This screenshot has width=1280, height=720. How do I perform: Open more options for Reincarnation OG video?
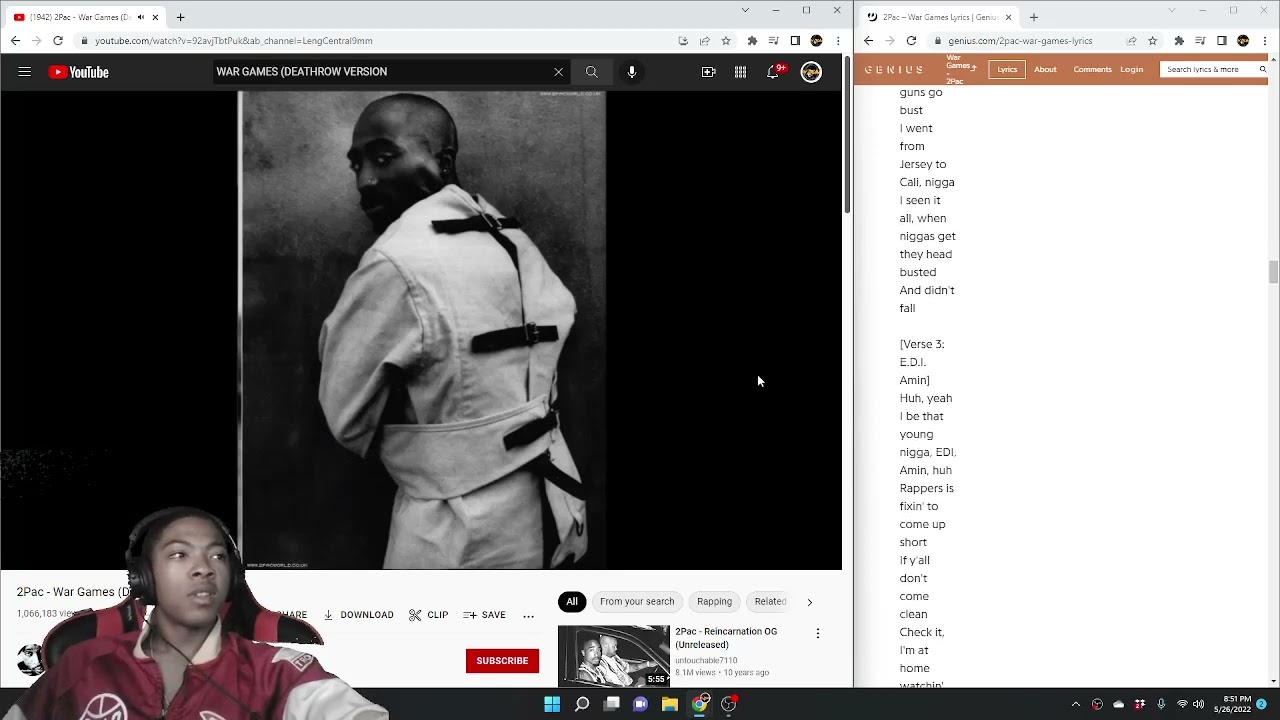click(818, 634)
